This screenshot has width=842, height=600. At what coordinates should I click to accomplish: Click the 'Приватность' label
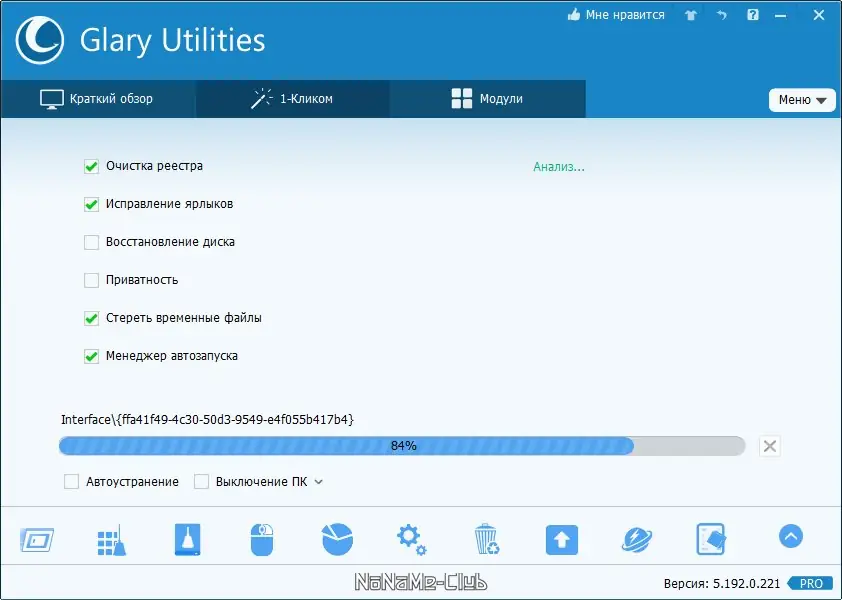[x=142, y=280]
